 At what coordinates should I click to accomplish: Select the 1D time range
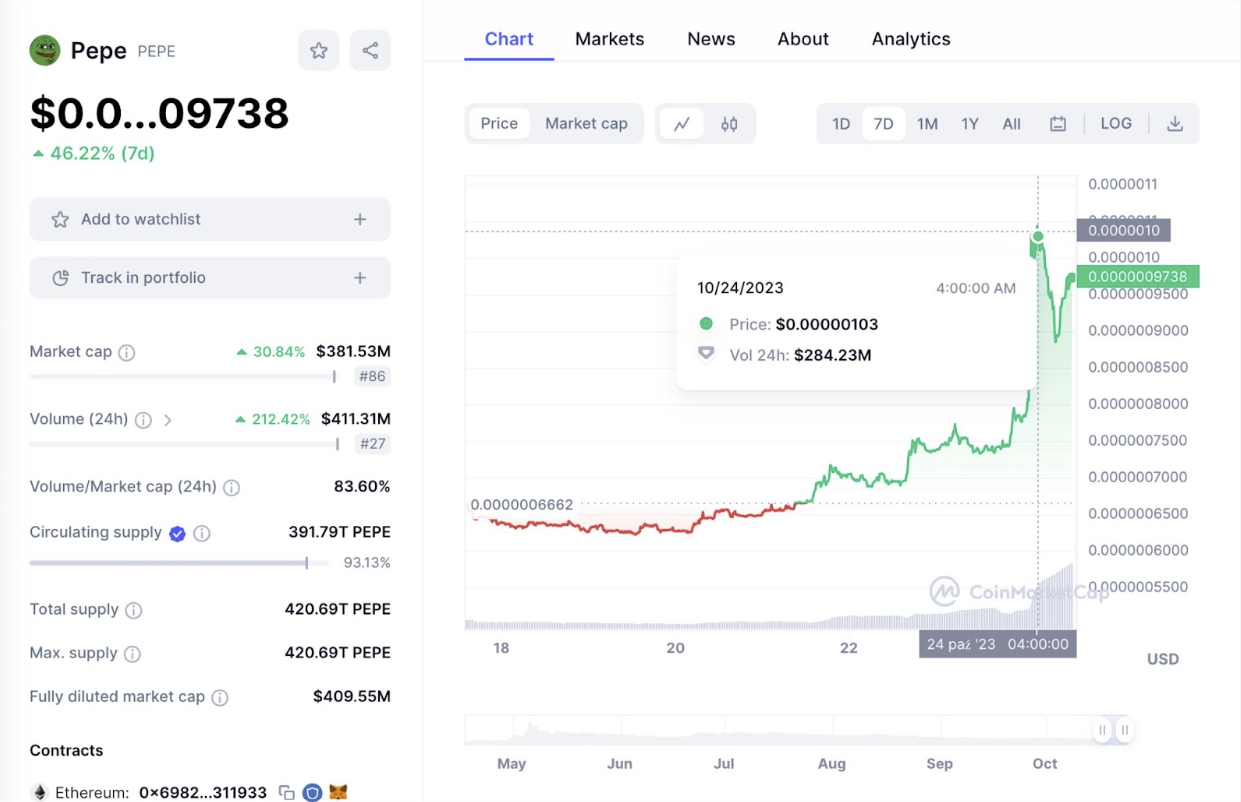click(x=841, y=124)
